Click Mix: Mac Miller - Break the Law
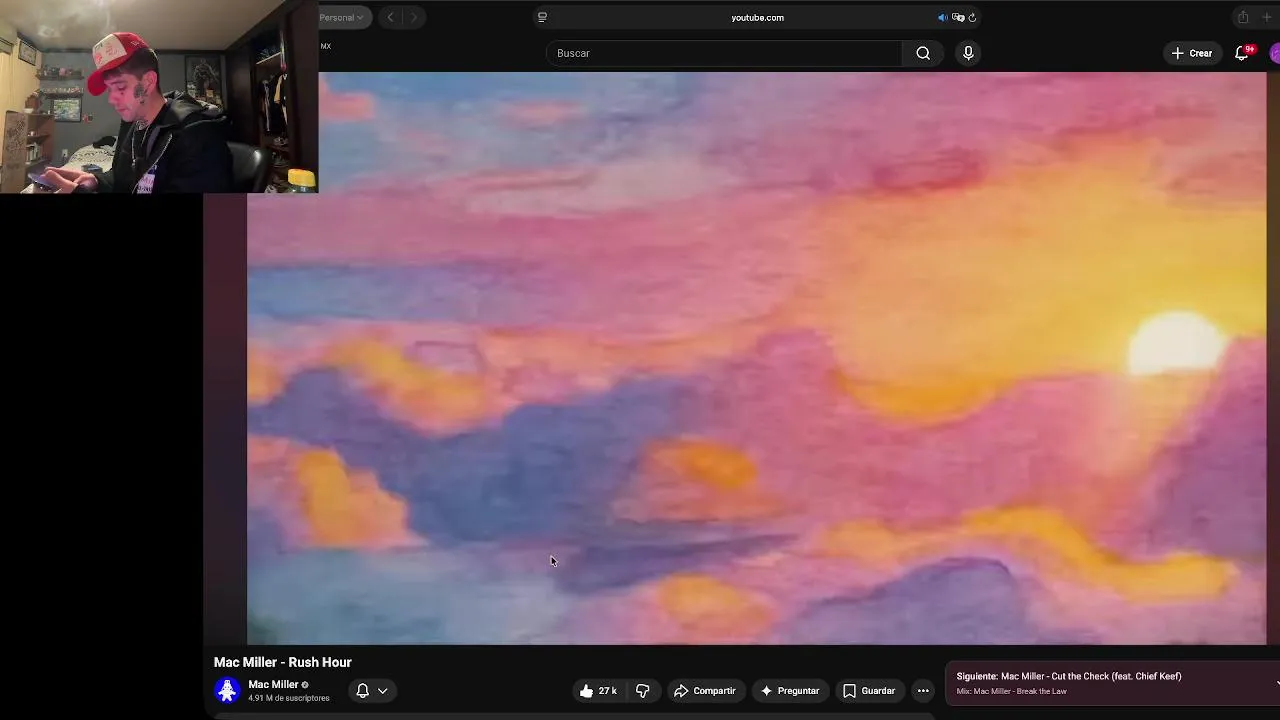1280x720 pixels. (1011, 691)
